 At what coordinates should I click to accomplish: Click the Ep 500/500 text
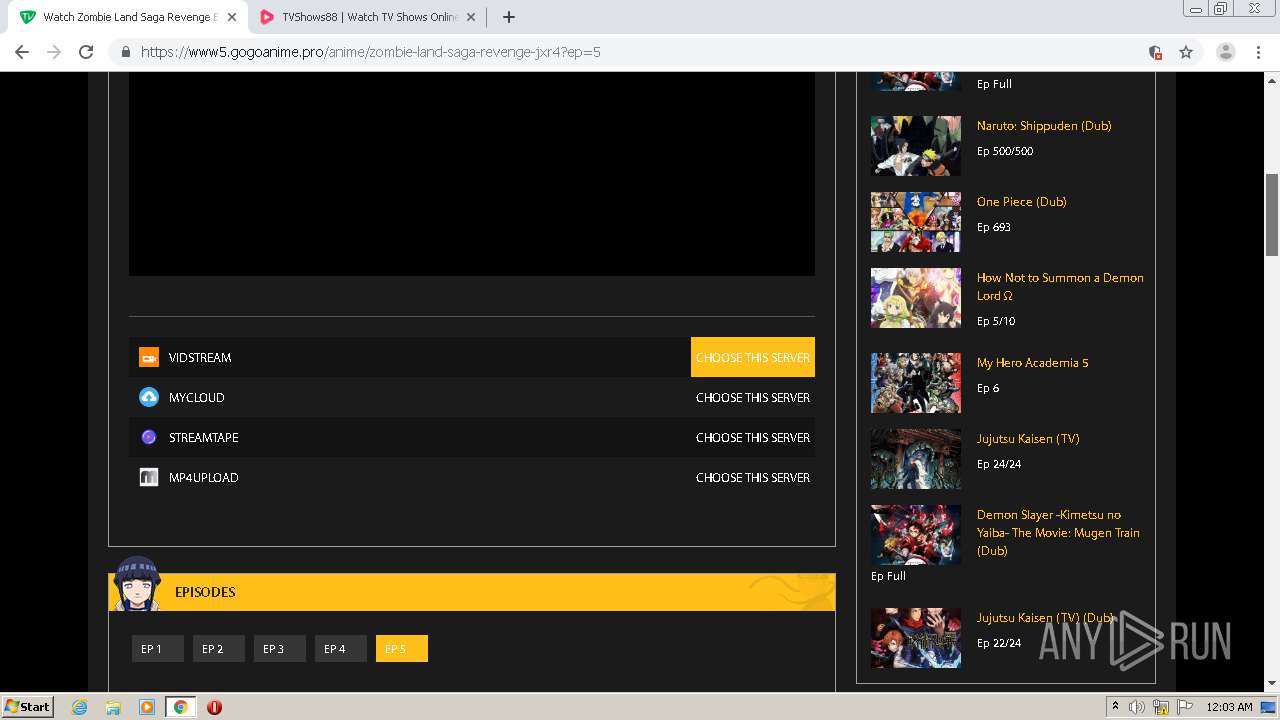tap(1005, 152)
